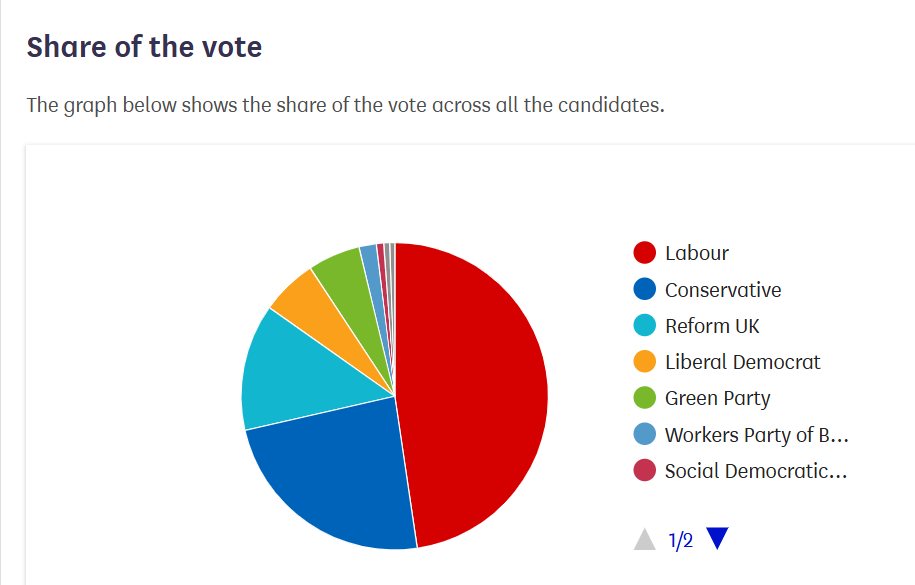Click the red Labour legend dot
Image resolution: width=915 pixels, height=585 pixels.
pyautogui.click(x=645, y=253)
